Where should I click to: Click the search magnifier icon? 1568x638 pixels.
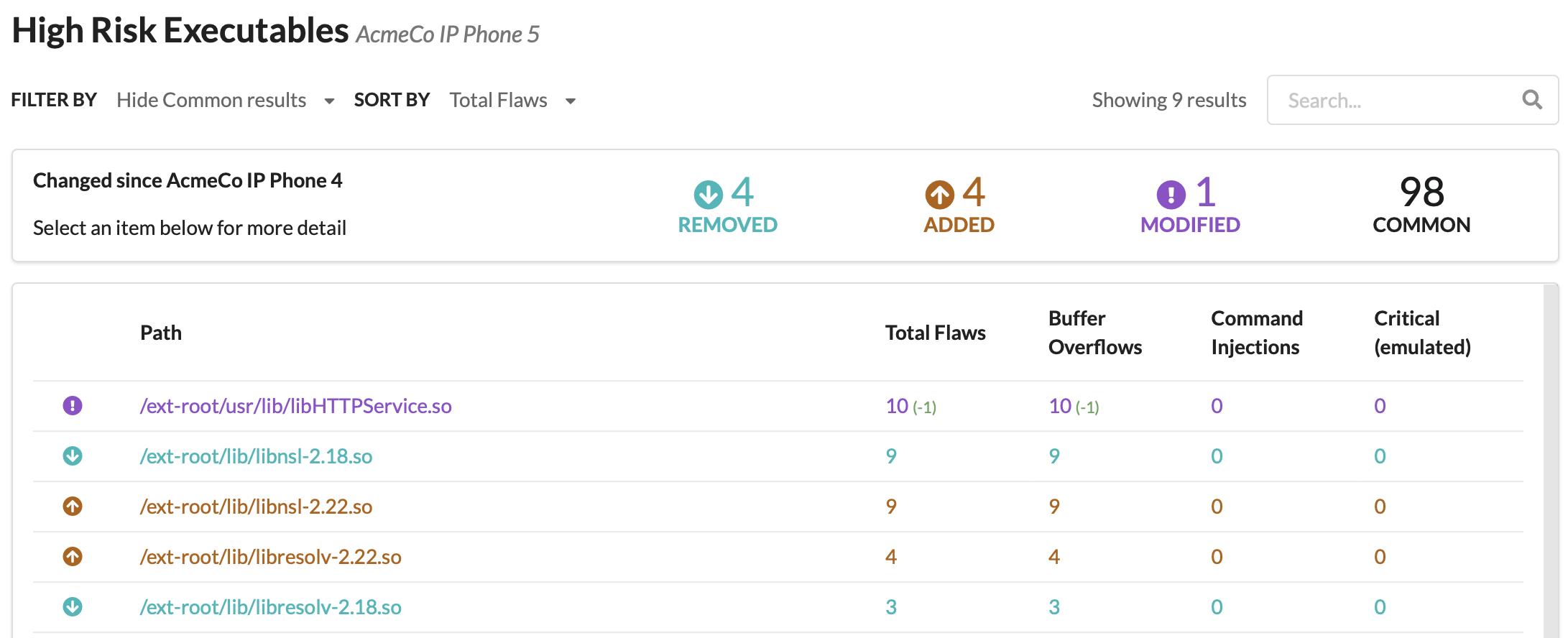click(1531, 100)
